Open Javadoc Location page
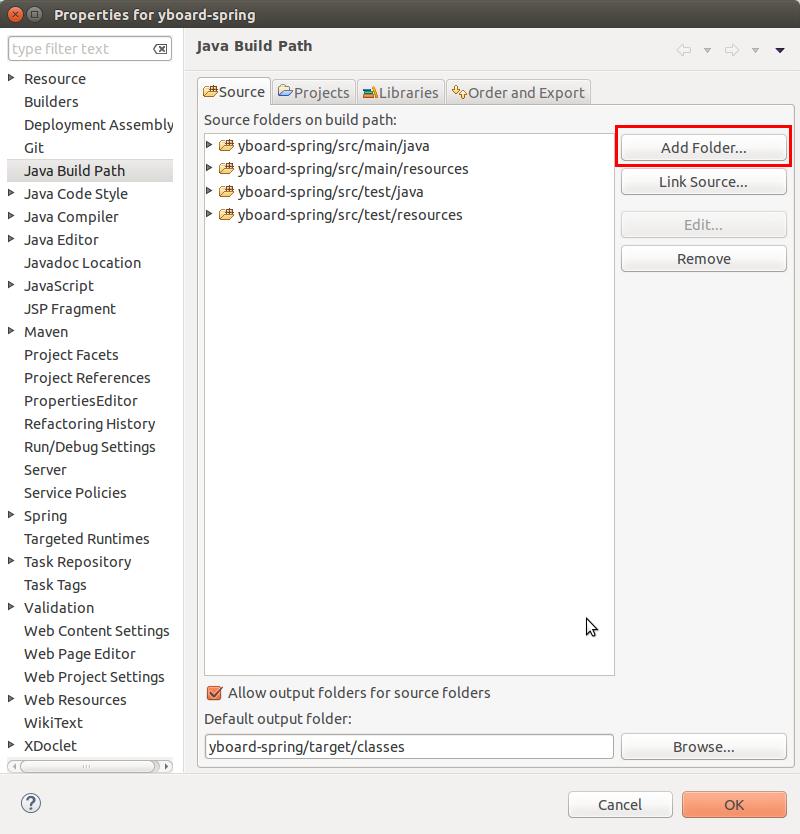 pos(82,263)
